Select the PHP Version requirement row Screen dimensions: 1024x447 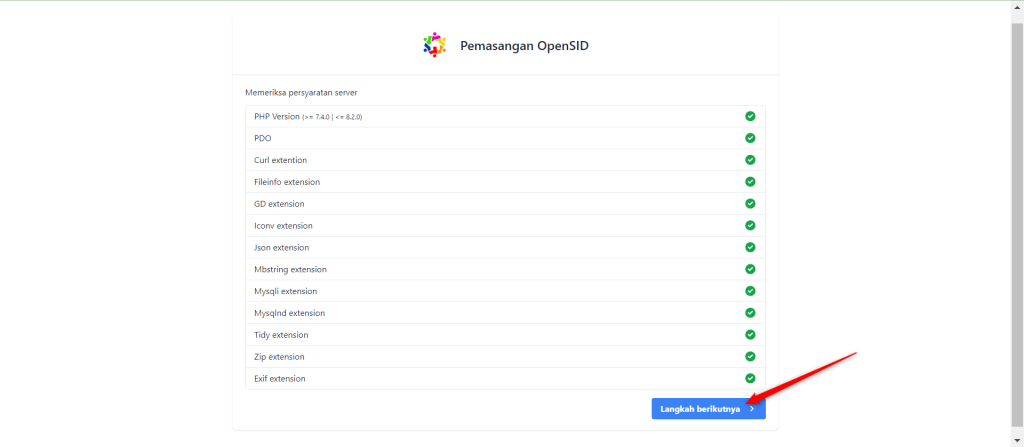505,116
